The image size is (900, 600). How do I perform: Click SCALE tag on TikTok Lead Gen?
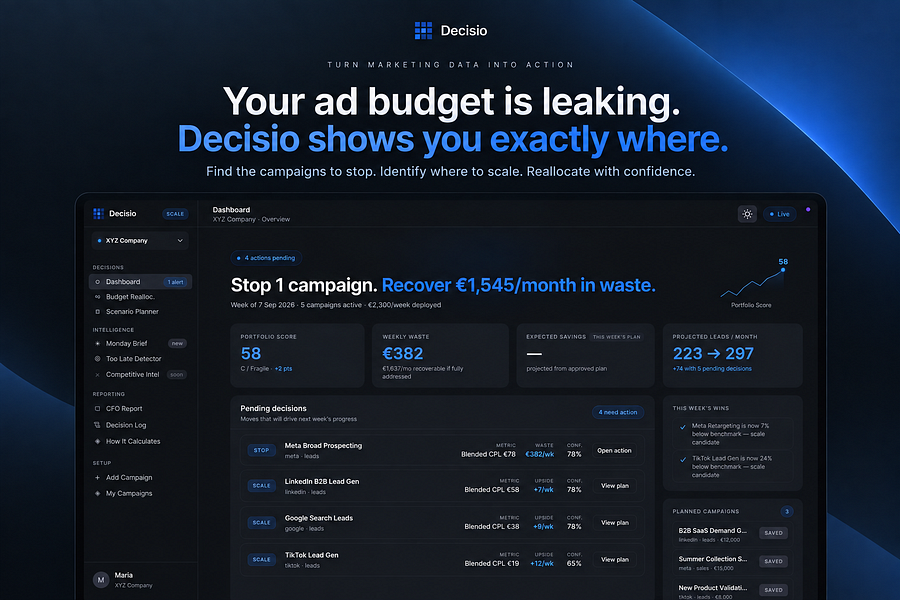click(261, 559)
